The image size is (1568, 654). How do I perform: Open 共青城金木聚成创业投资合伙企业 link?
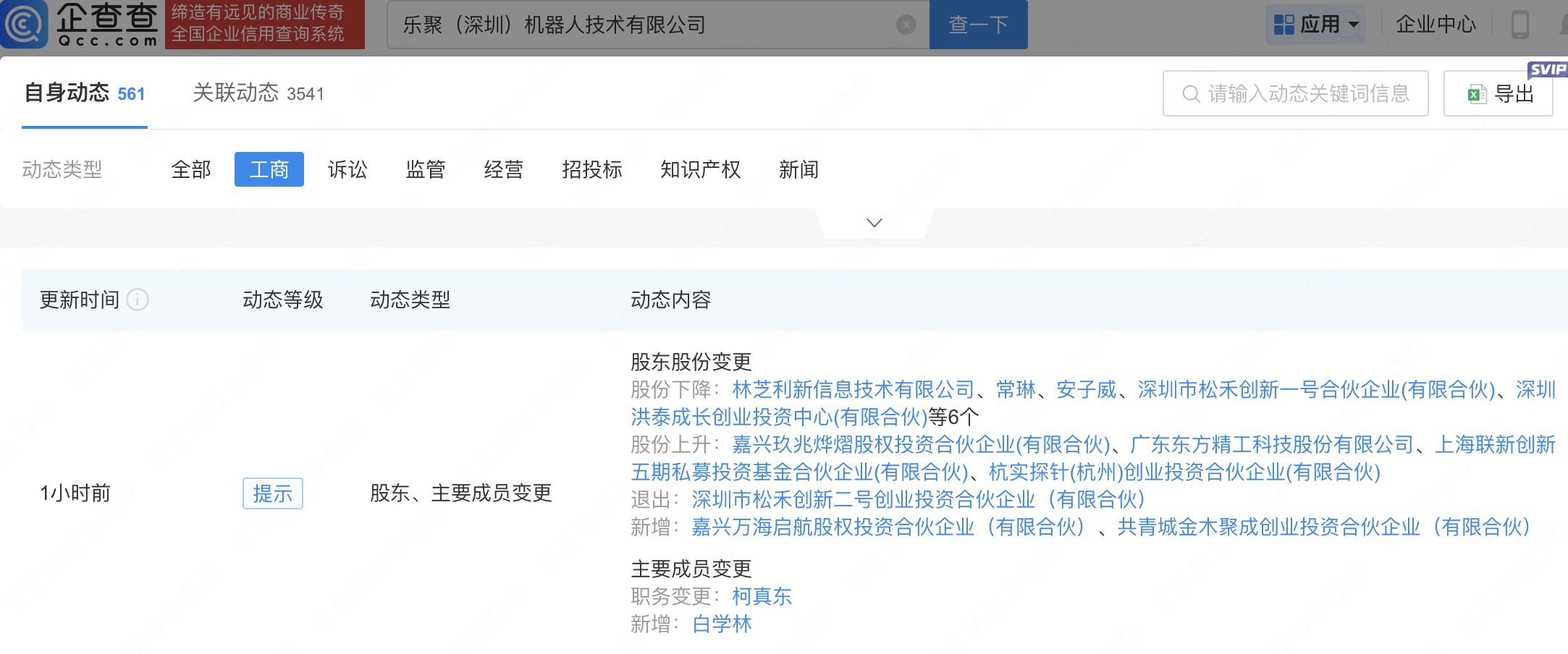1325,527
